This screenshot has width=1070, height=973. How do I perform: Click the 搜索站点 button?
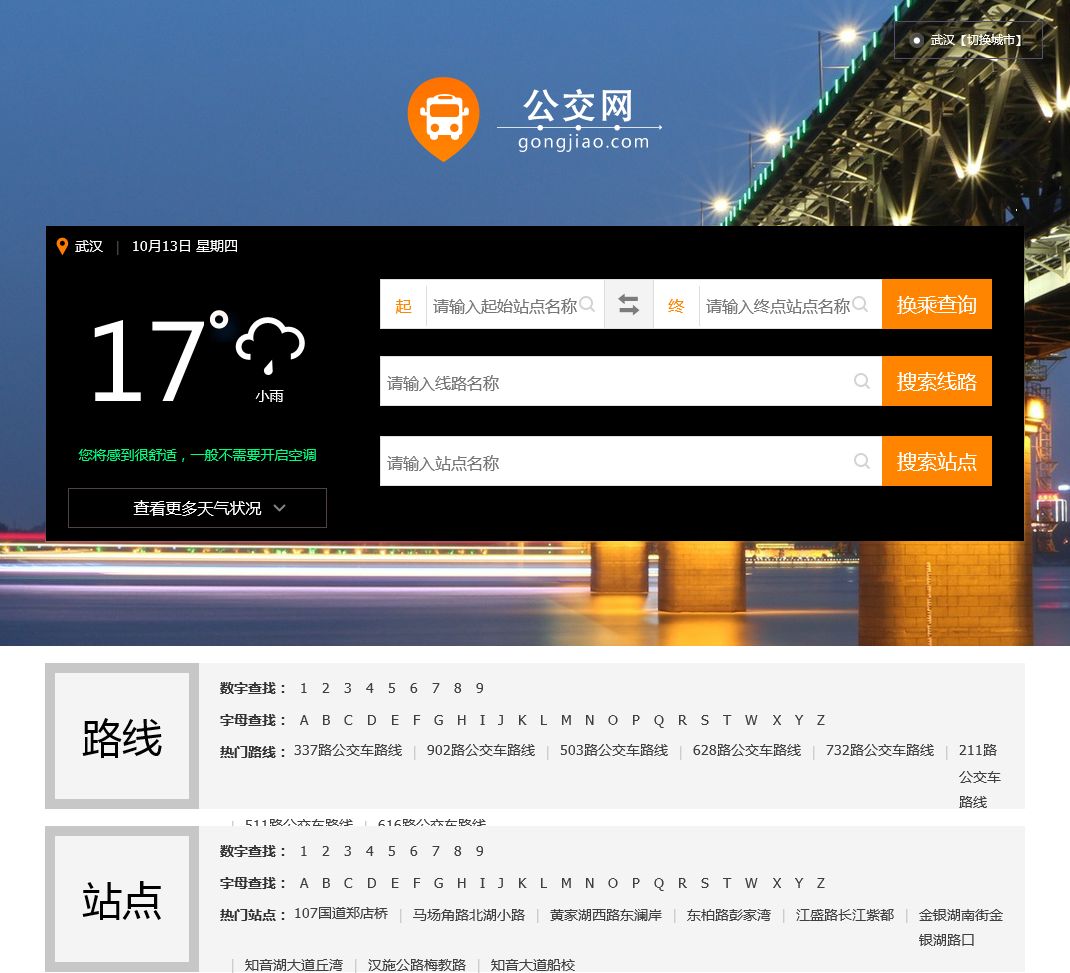(x=937, y=461)
